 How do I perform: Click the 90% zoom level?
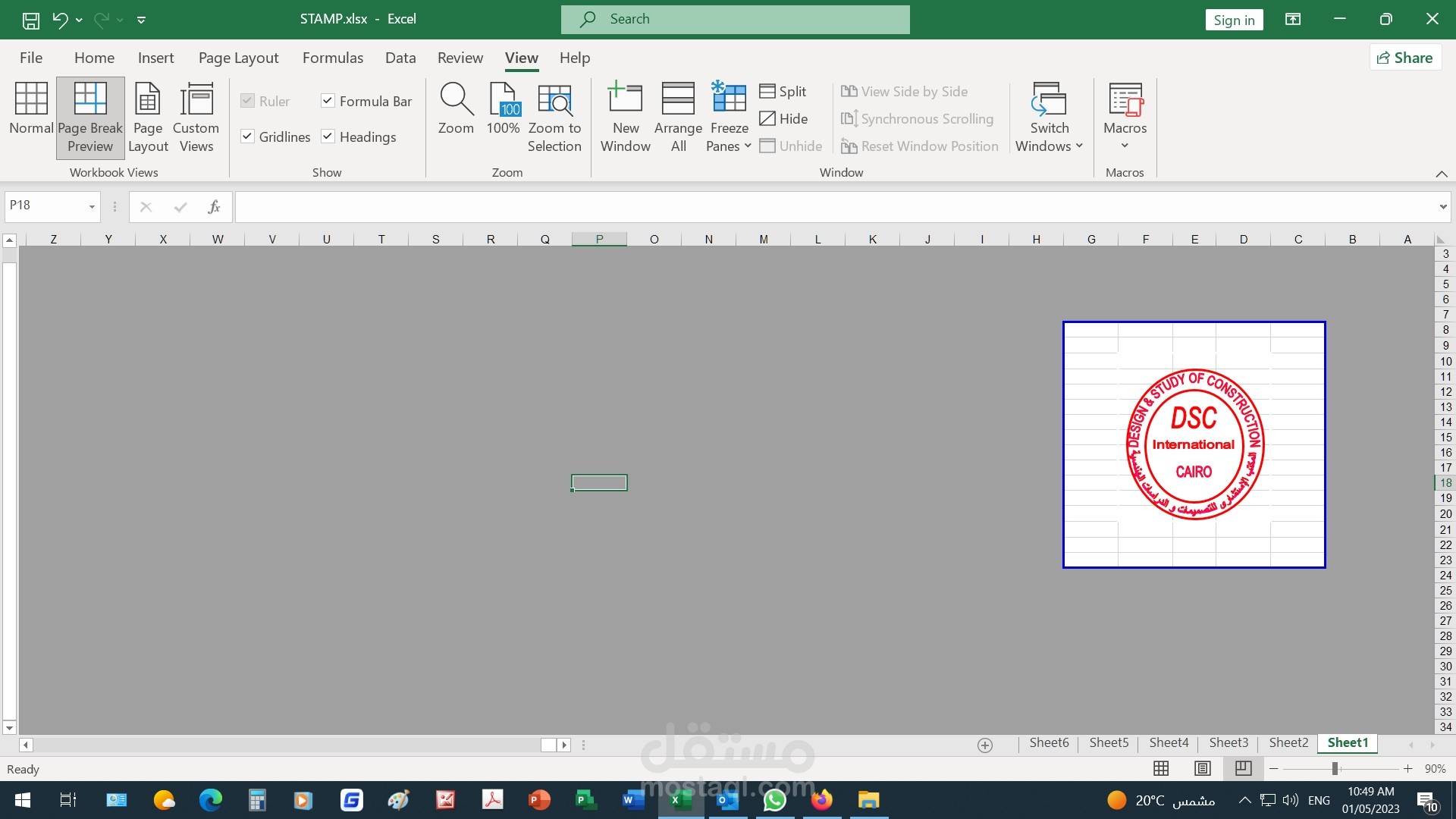[x=1435, y=769]
